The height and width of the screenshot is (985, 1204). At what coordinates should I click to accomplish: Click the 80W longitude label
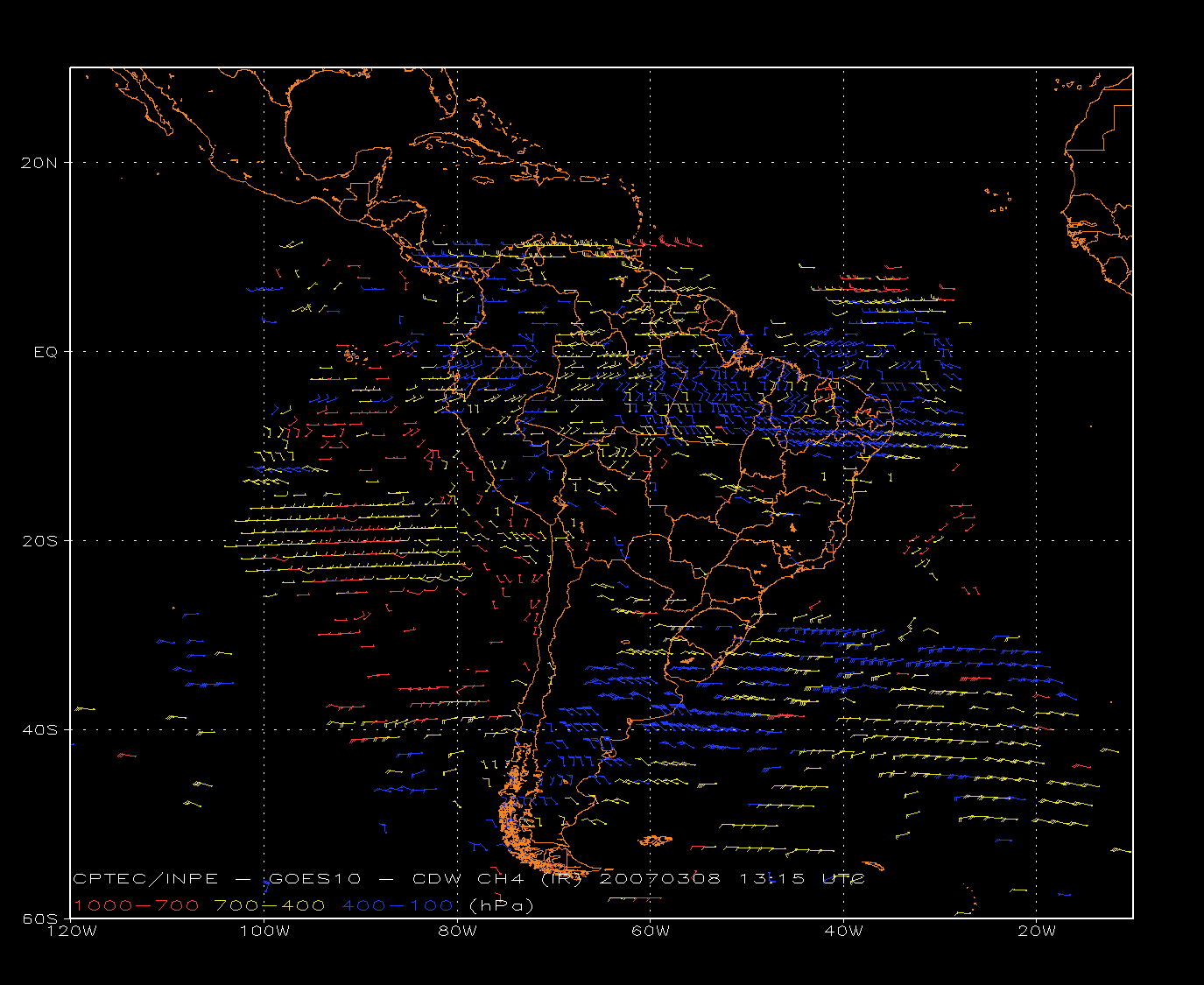tap(457, 931)
